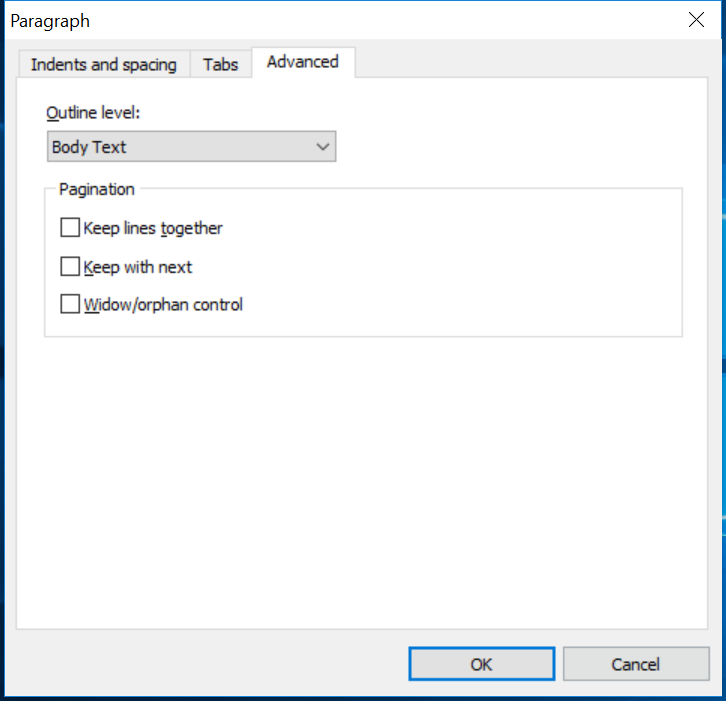Click the Paragraph dialog title bar text

pos(50,21)
